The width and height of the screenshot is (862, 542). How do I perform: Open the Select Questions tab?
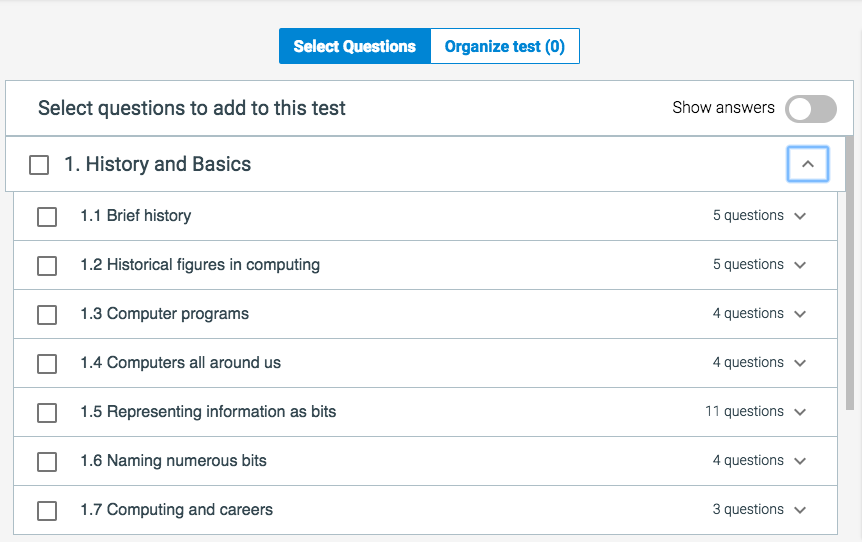click(354, 46)
